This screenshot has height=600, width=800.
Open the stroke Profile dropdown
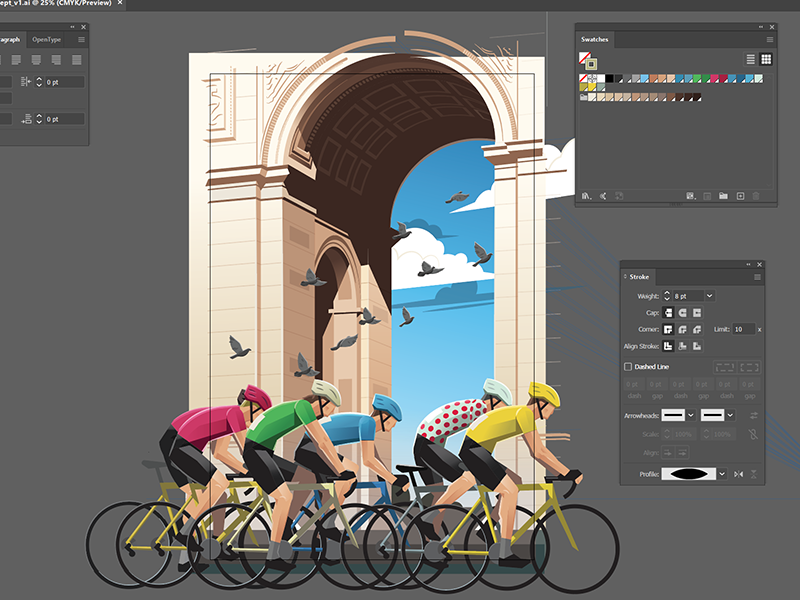[722, 474]
